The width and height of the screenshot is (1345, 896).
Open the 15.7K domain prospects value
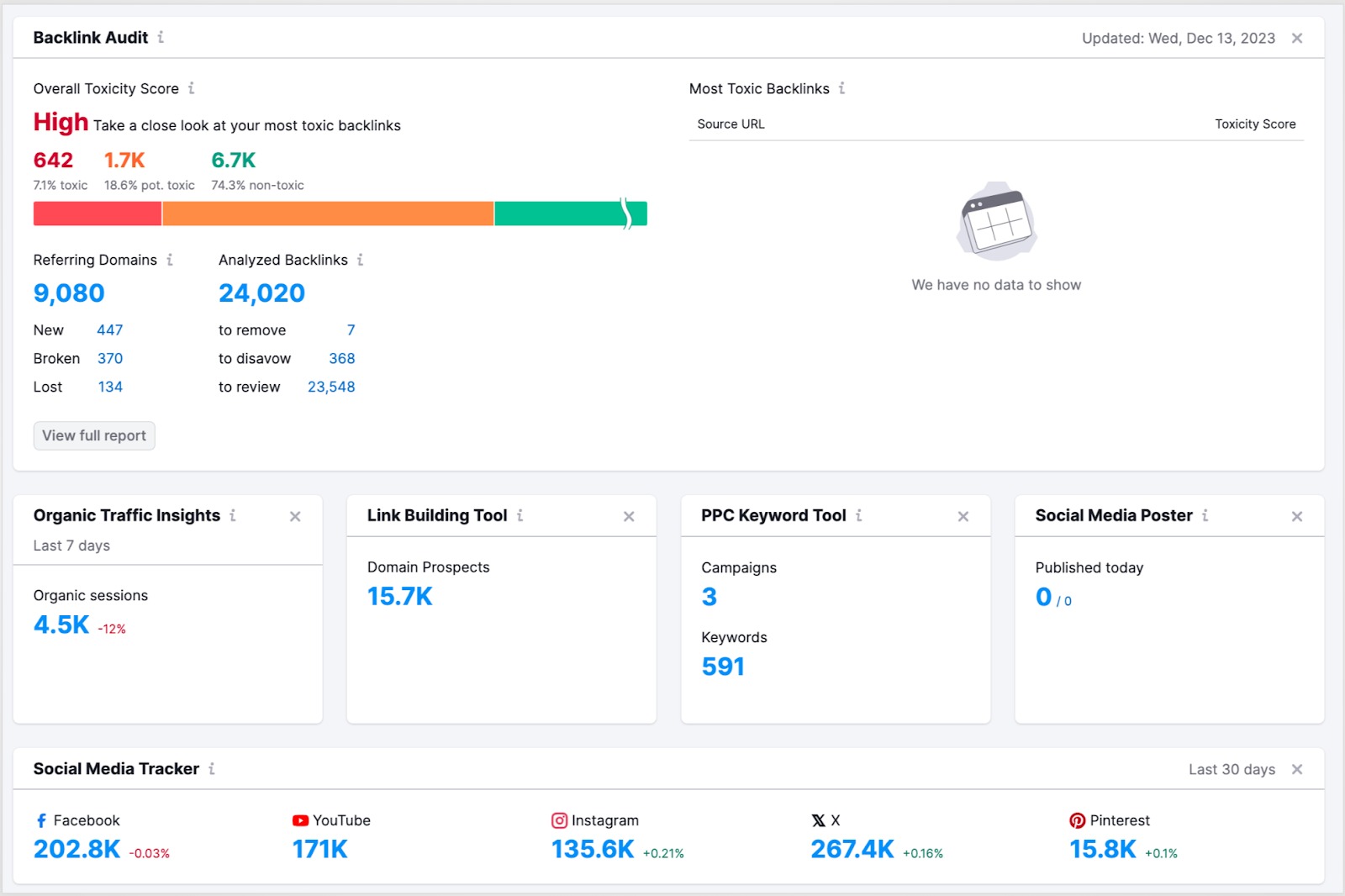[399, 596]
